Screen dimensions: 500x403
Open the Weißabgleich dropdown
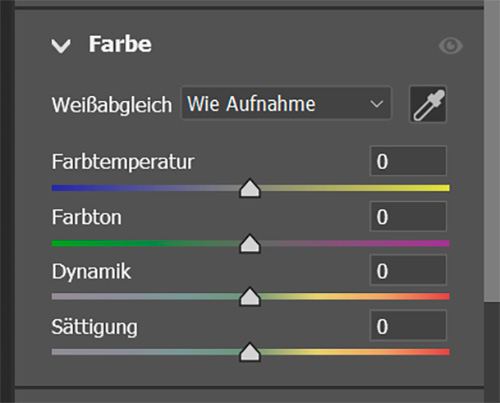click(286, 103)
